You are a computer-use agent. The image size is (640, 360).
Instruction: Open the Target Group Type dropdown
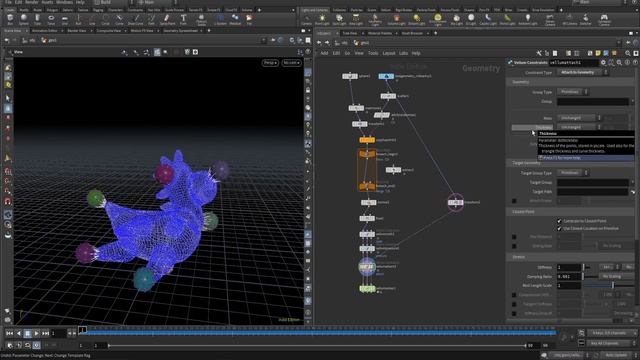point(573,173)
